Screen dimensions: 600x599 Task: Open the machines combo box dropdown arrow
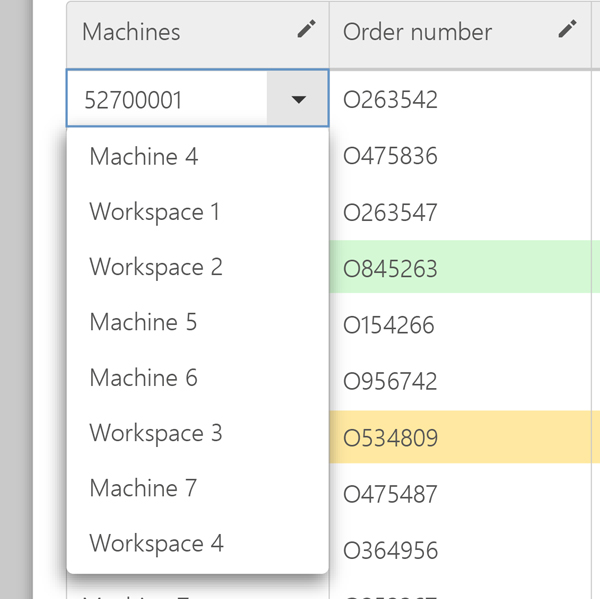[298, 99]
